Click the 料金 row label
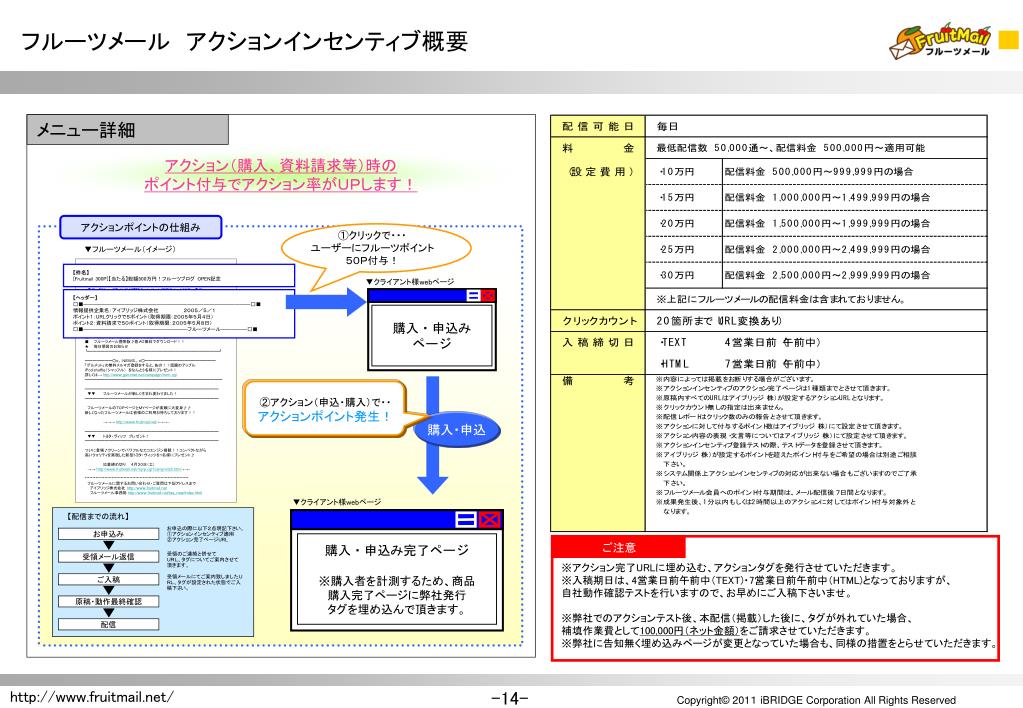This screenshot has height=708, width=1023. pyautogui.click(x=598, y=148)
